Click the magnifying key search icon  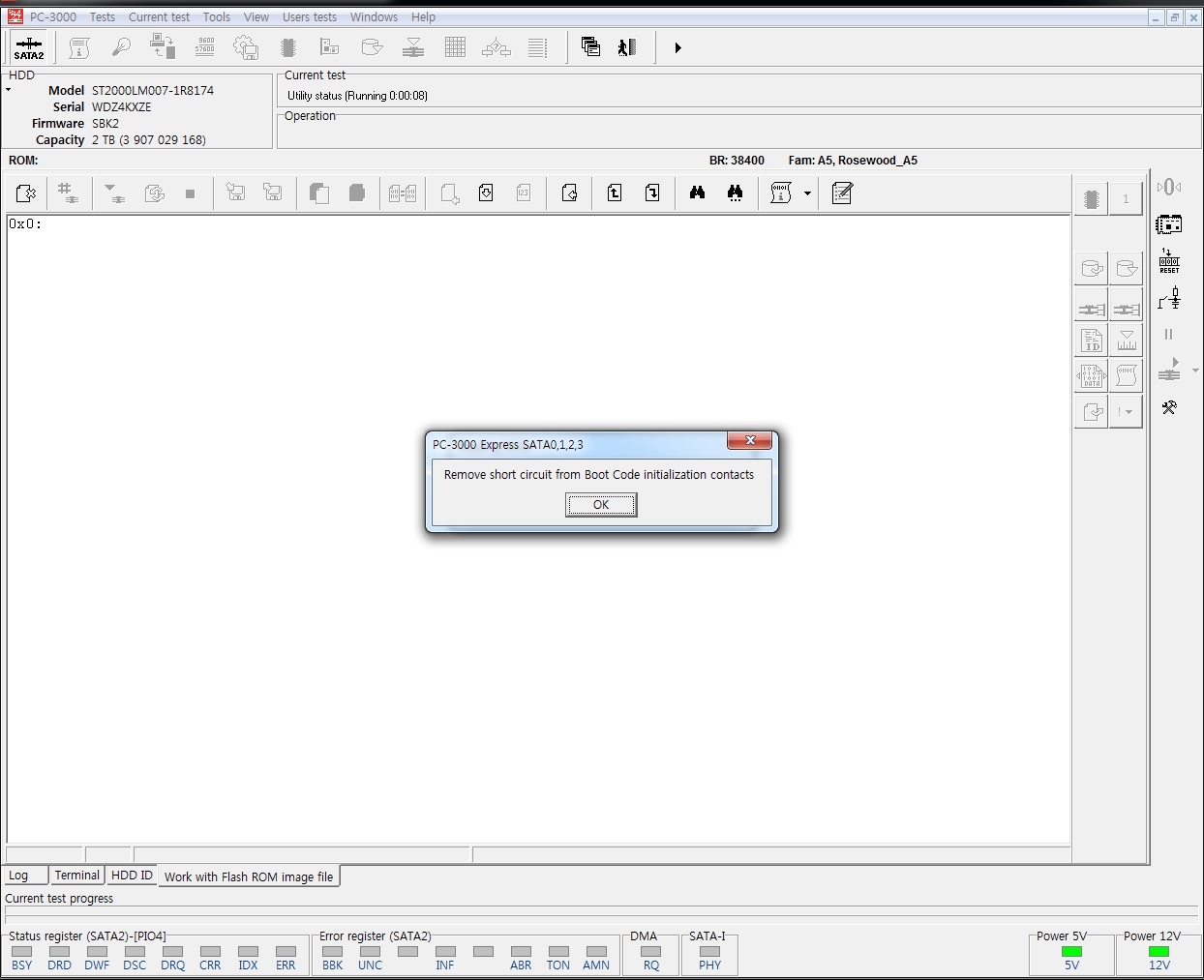click(x=121, y=47)
